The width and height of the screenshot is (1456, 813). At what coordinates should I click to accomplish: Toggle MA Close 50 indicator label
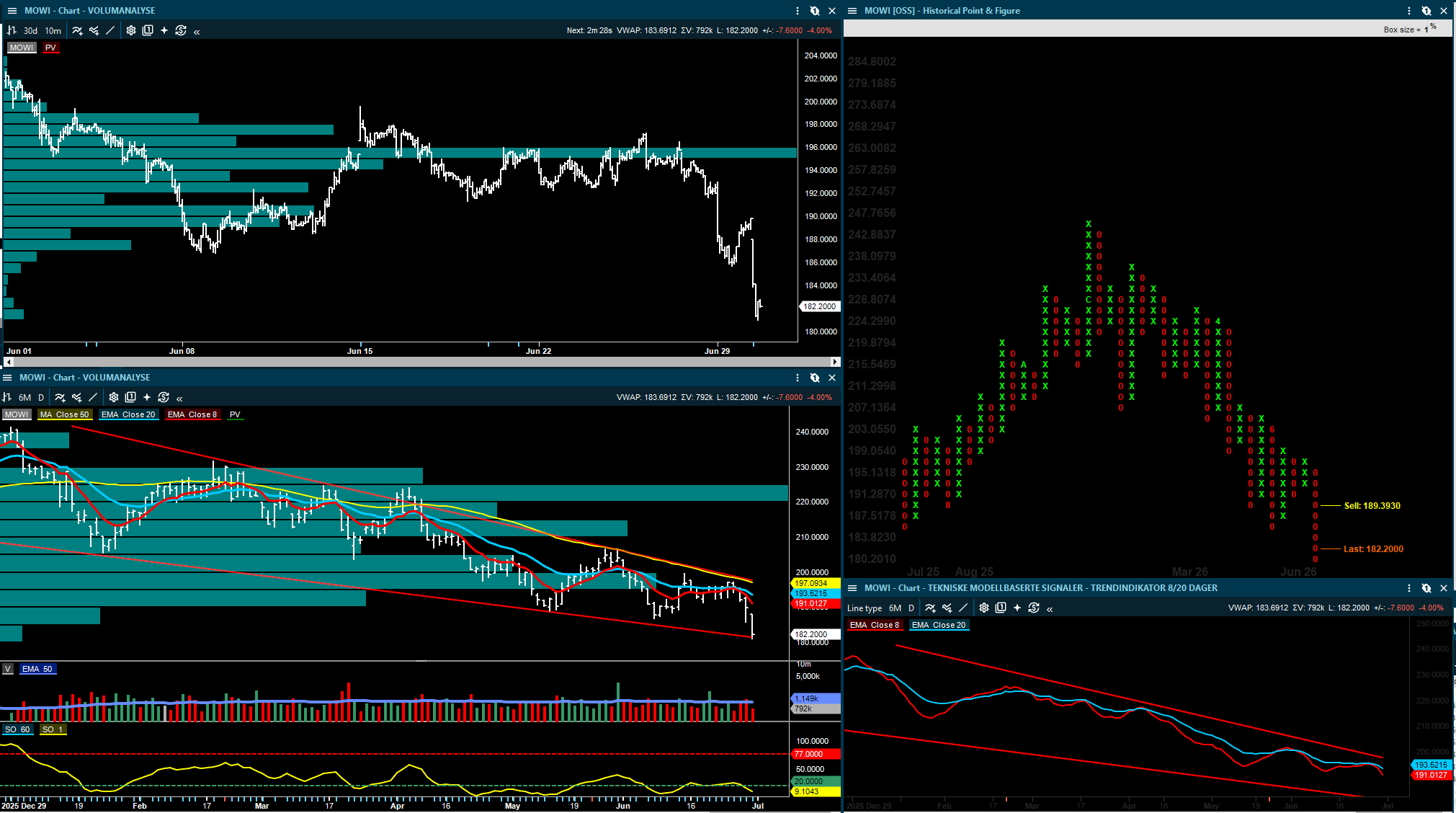(x=64, y=414)
